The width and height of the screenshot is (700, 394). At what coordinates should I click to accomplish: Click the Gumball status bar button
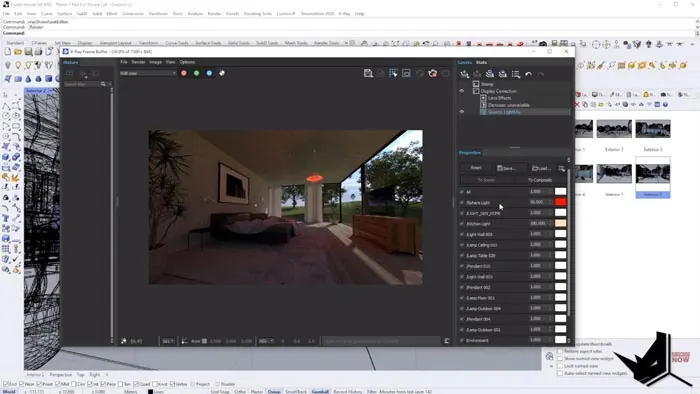coord(320,391)
